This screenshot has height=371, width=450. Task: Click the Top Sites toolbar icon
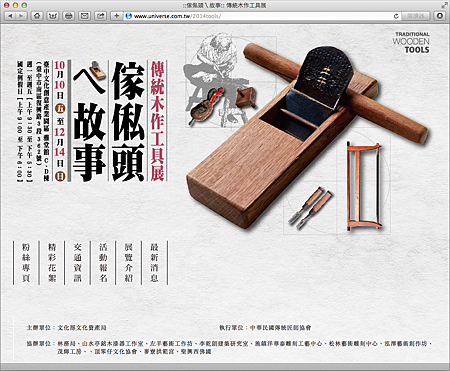53,16
